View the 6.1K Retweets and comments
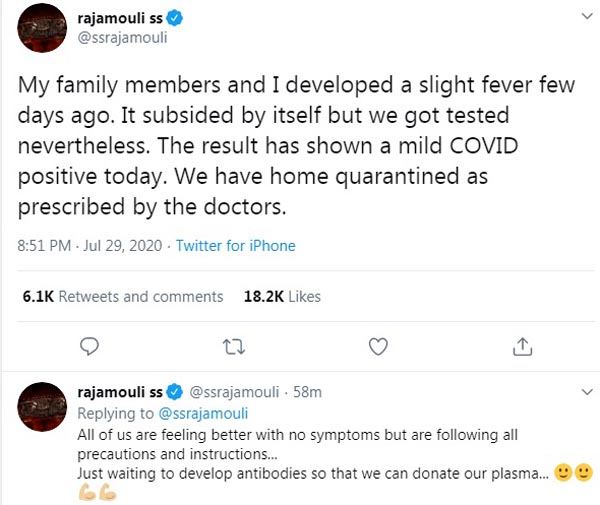The image size is (600, 505). pos(122,297)
